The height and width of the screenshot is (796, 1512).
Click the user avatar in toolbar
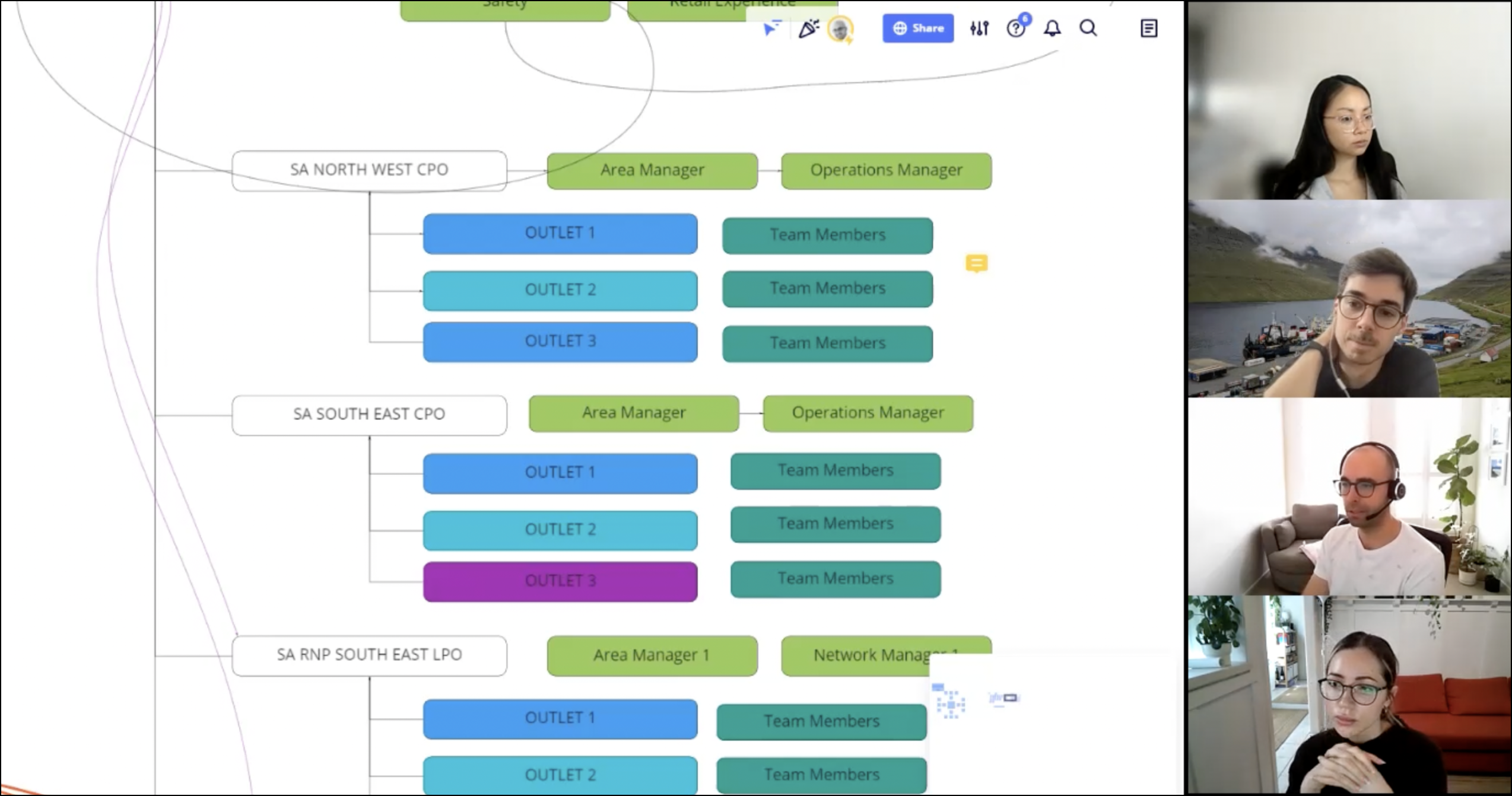pos(840,29)
